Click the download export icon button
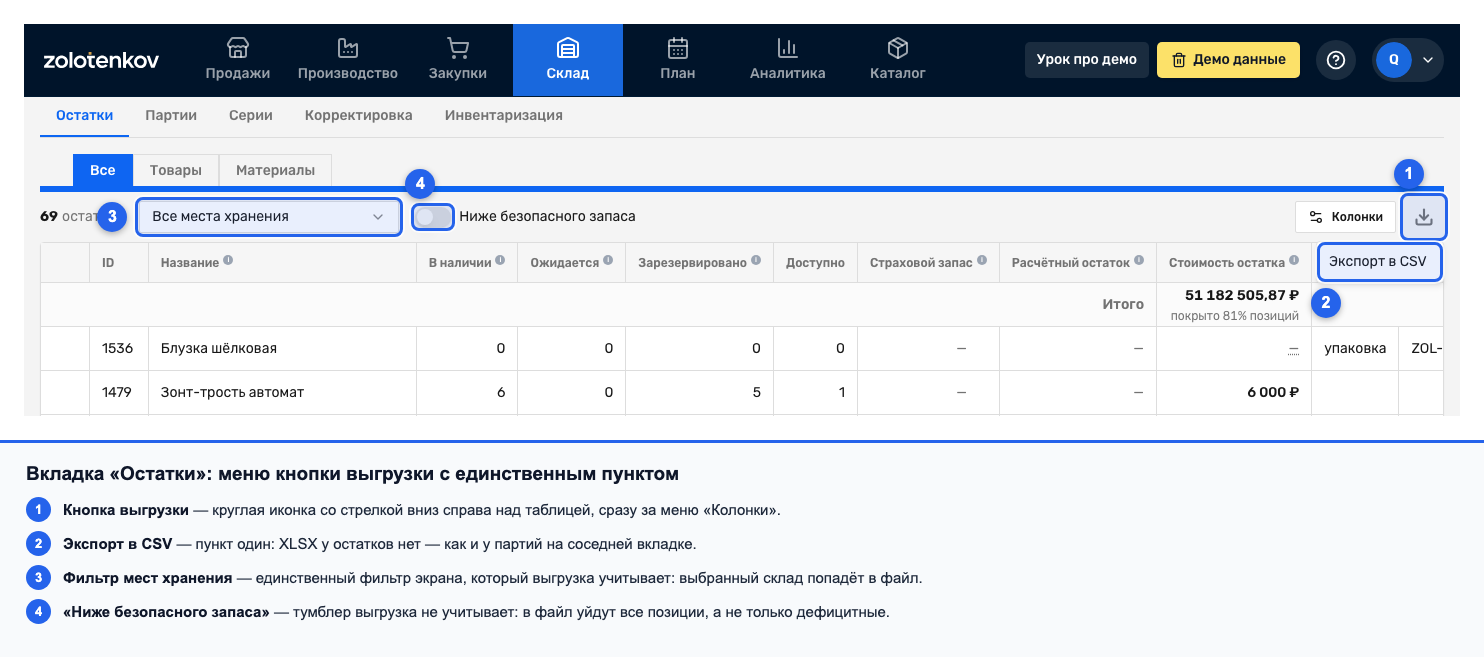The image size is (1484, 657). click(1424, 216)
